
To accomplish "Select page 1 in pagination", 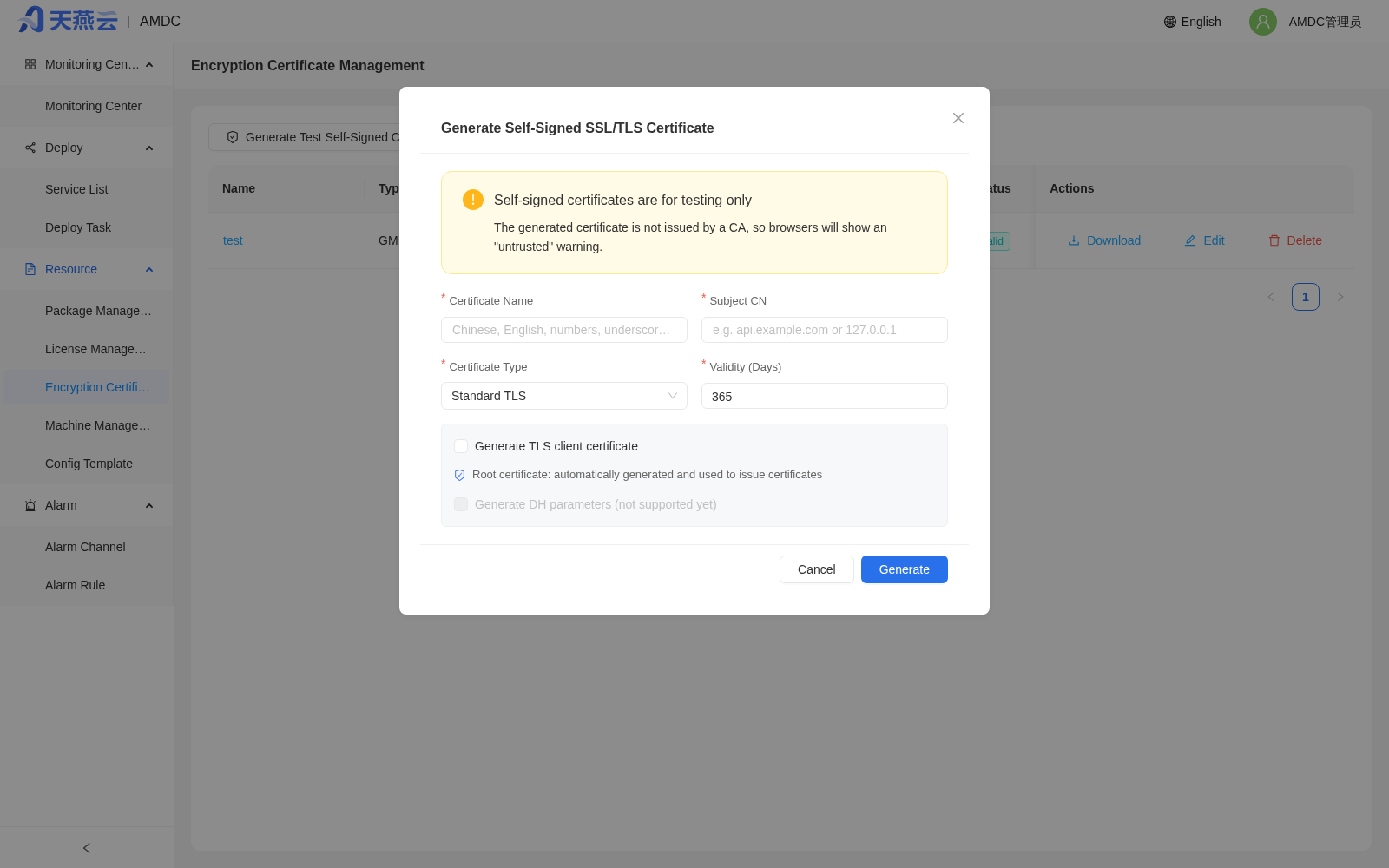I will tap(1306, 297).
